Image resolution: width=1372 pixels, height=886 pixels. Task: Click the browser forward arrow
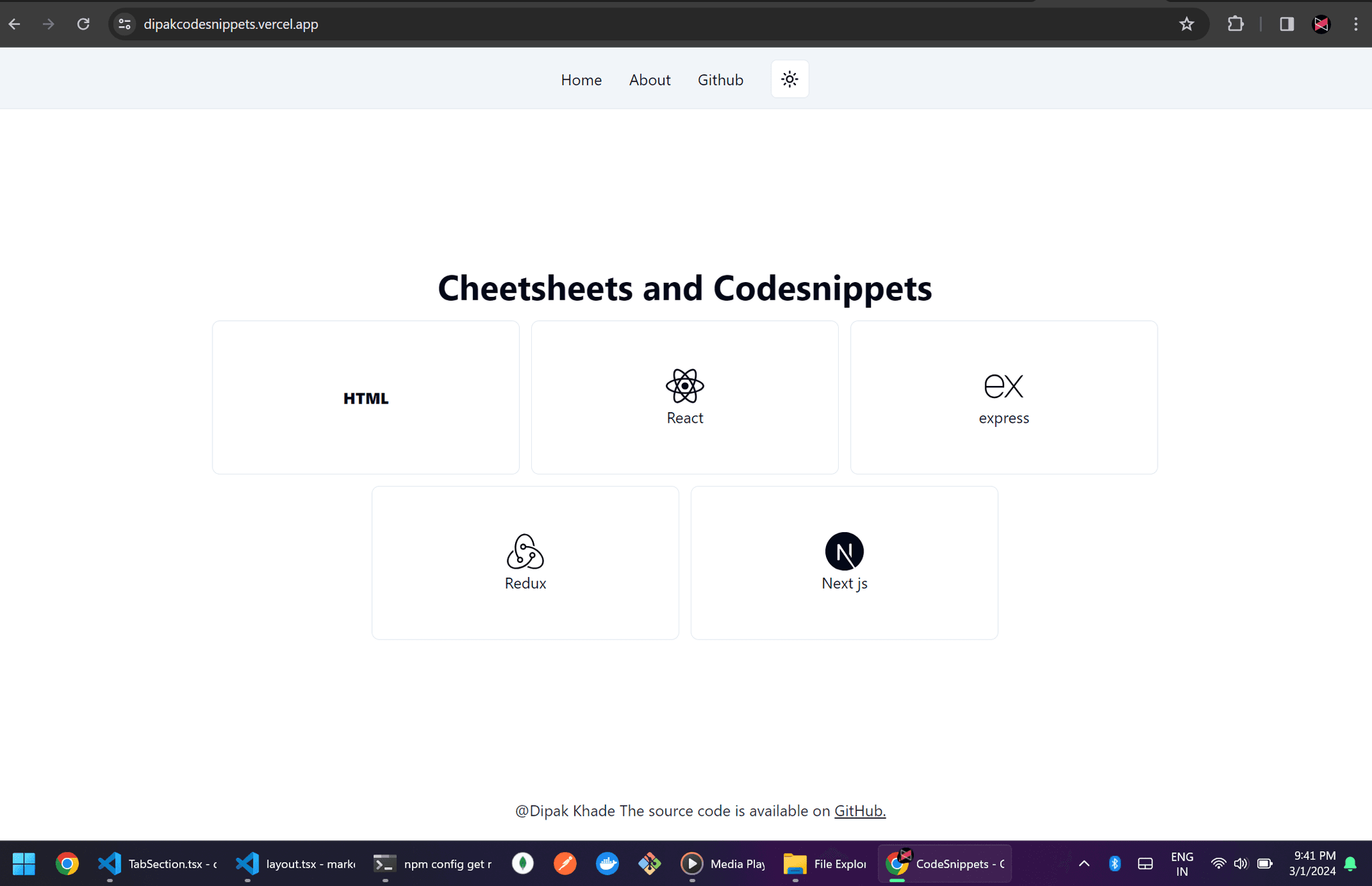pos(48,24)
